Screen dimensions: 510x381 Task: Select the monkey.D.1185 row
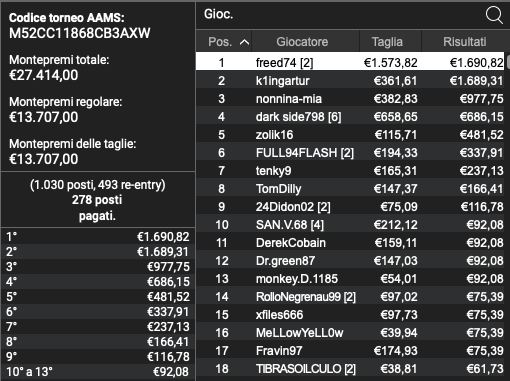pyautogui.click(x=350, y=279)
